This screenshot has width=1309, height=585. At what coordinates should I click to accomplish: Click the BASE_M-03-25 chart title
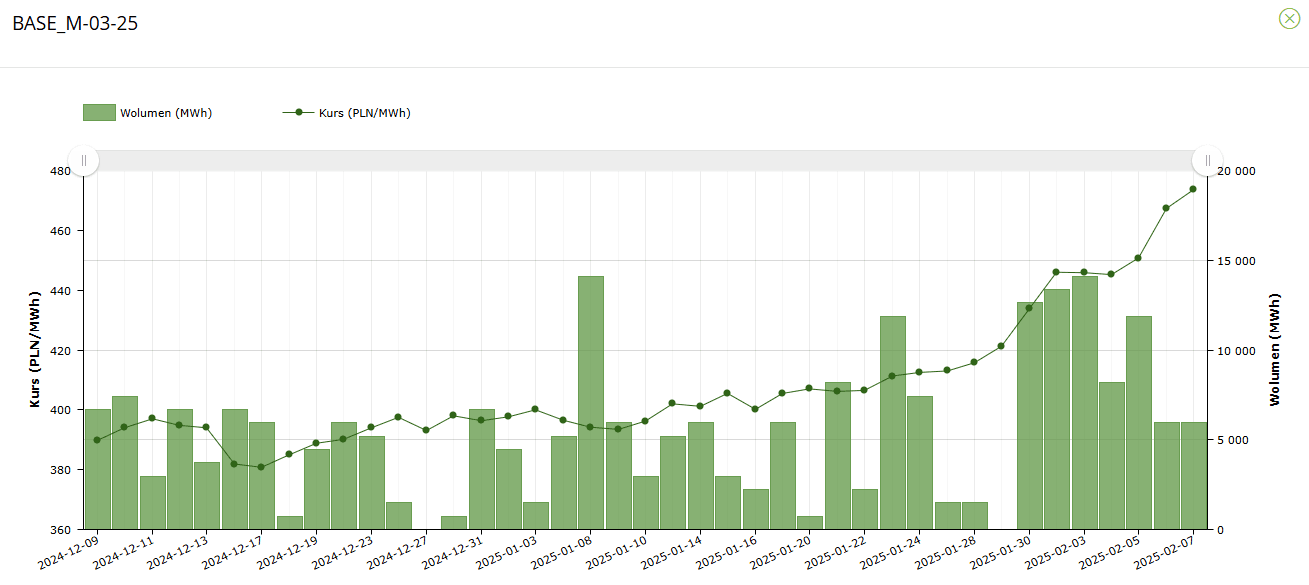[x=75, y=24]
